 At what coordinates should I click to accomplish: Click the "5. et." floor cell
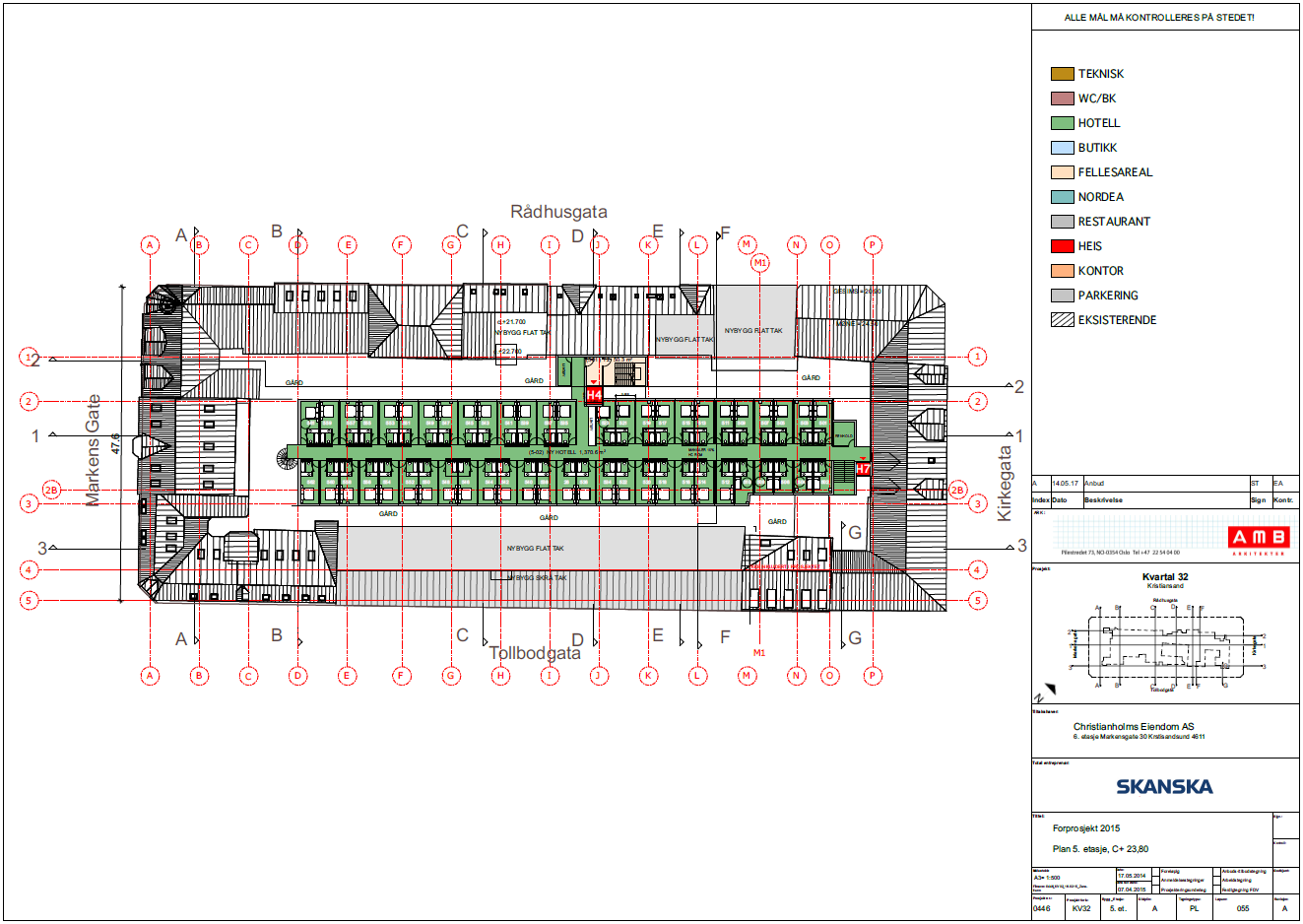(x=1118, y=908)
